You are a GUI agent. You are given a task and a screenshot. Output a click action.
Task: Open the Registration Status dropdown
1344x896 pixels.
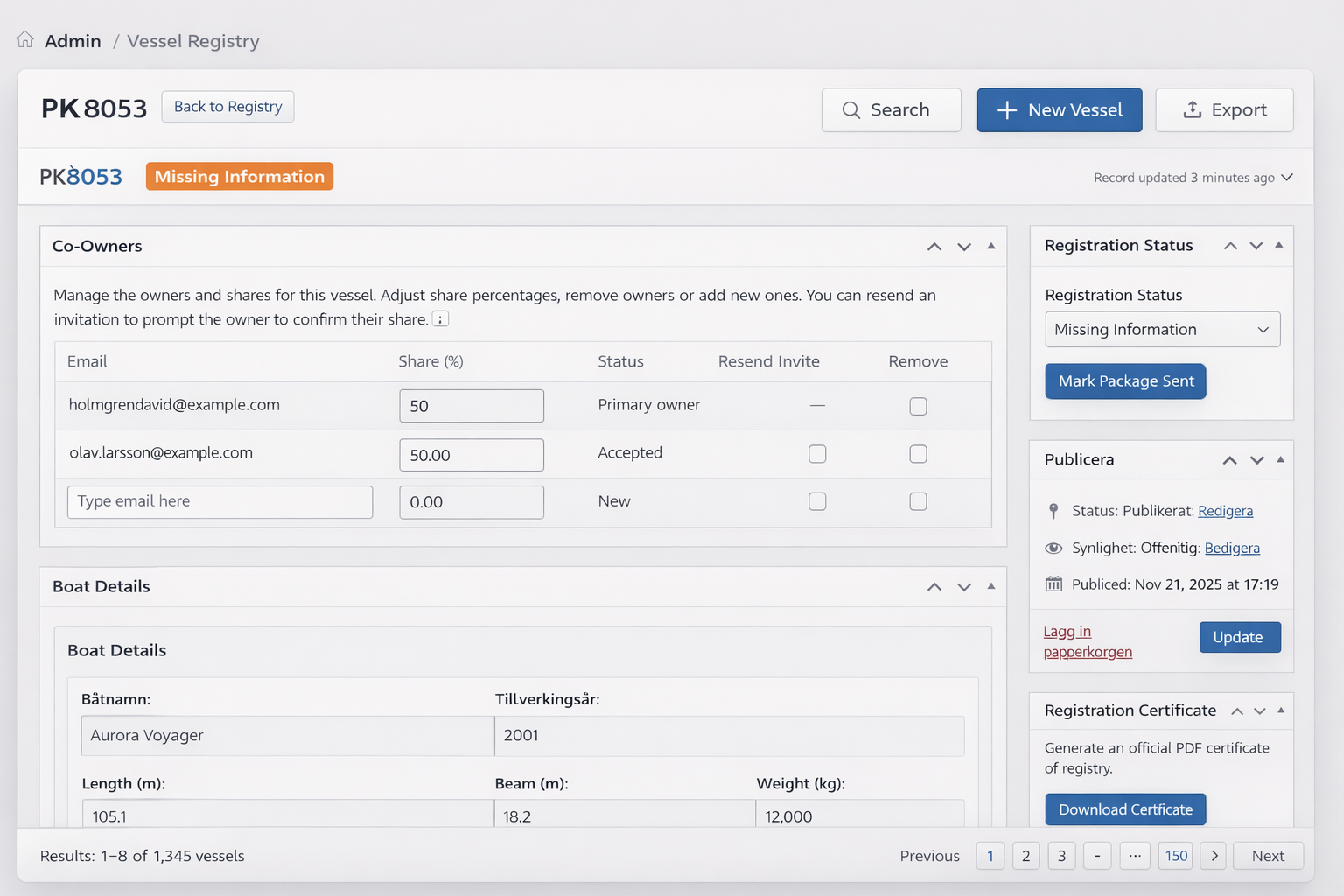coord(1162,329)
